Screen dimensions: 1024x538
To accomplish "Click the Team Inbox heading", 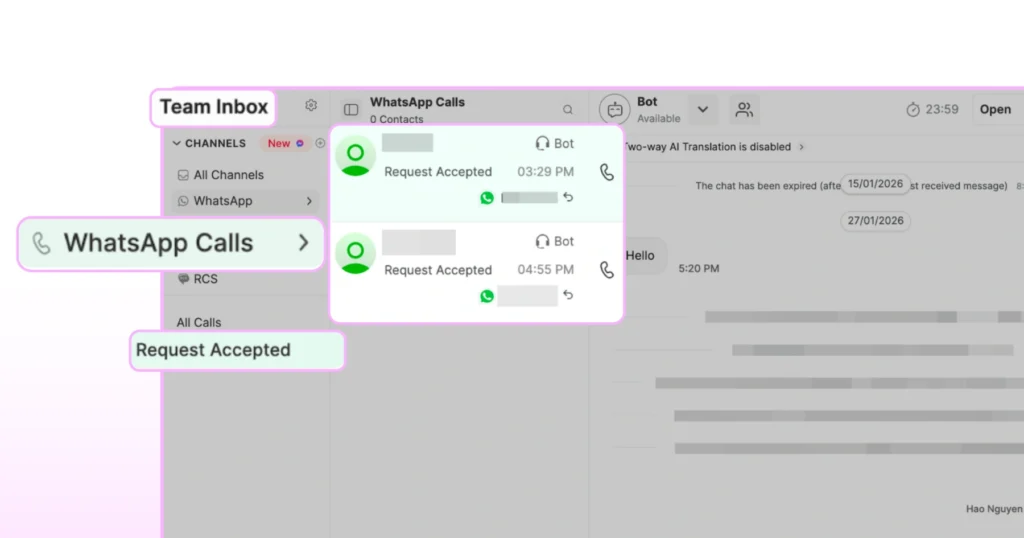I will [x=214, y=107].
